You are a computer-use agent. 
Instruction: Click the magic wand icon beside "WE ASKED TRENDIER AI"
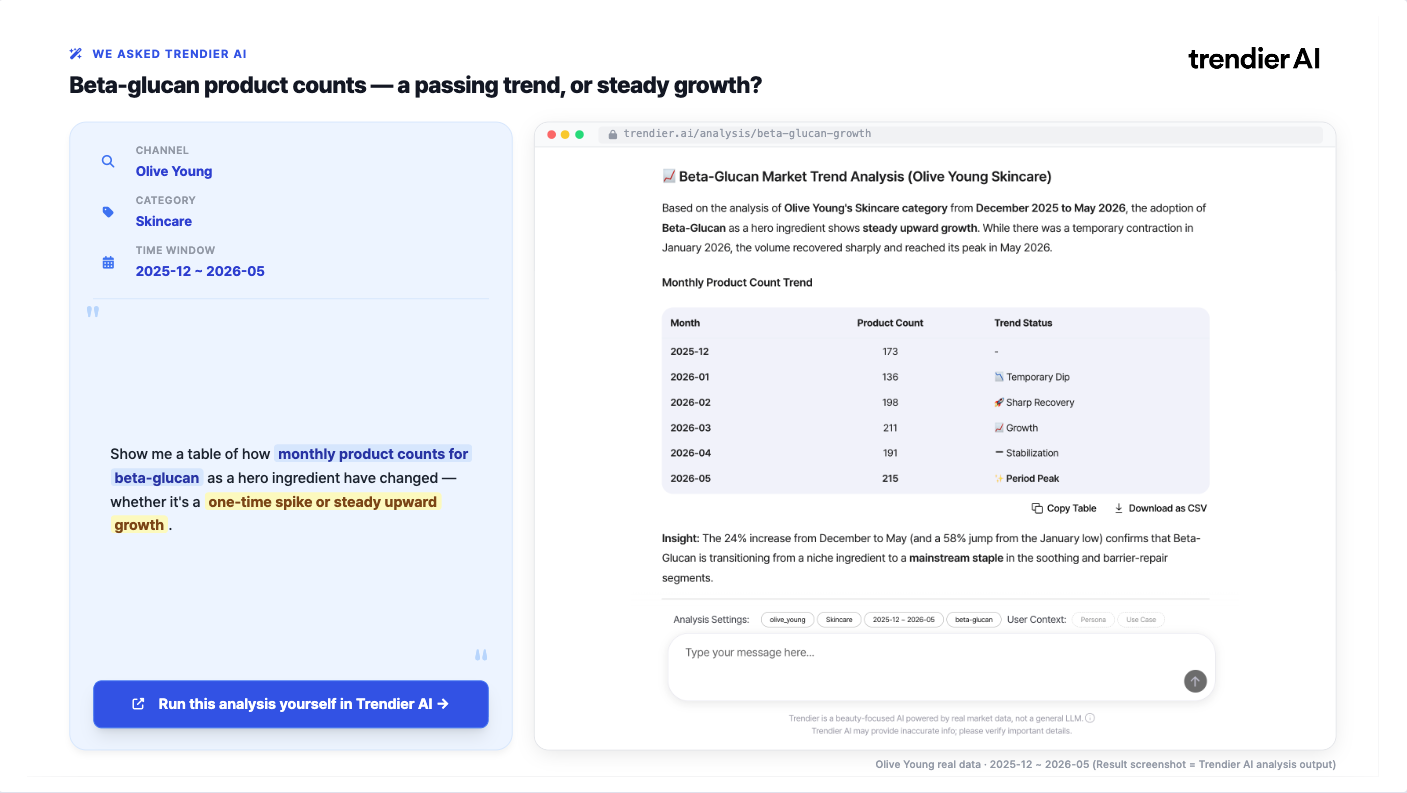(76, 54)
